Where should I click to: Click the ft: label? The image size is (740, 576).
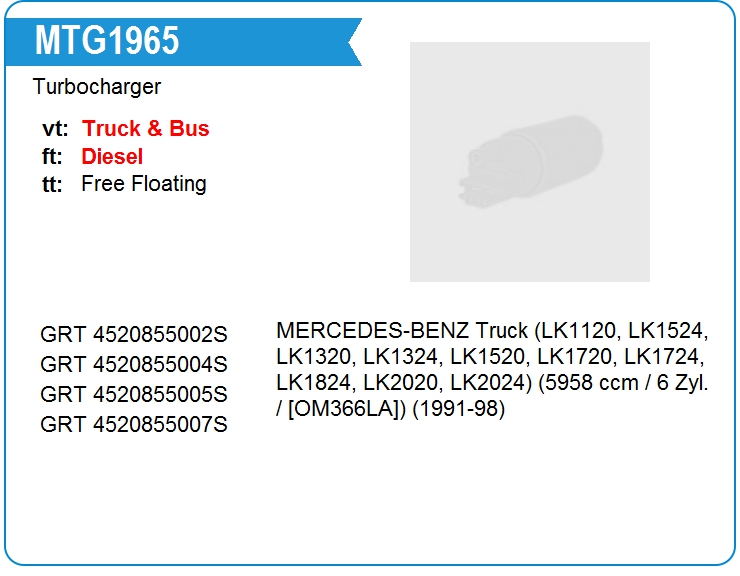click(52, 157)
